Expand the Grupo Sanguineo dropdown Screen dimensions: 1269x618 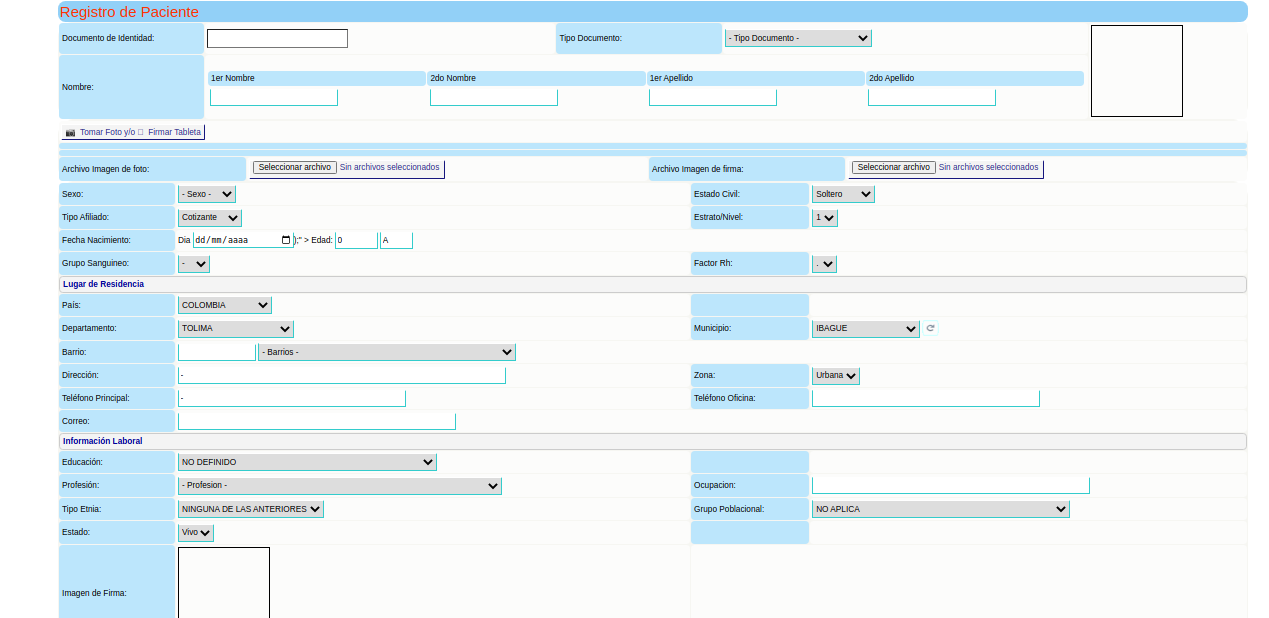193,264
